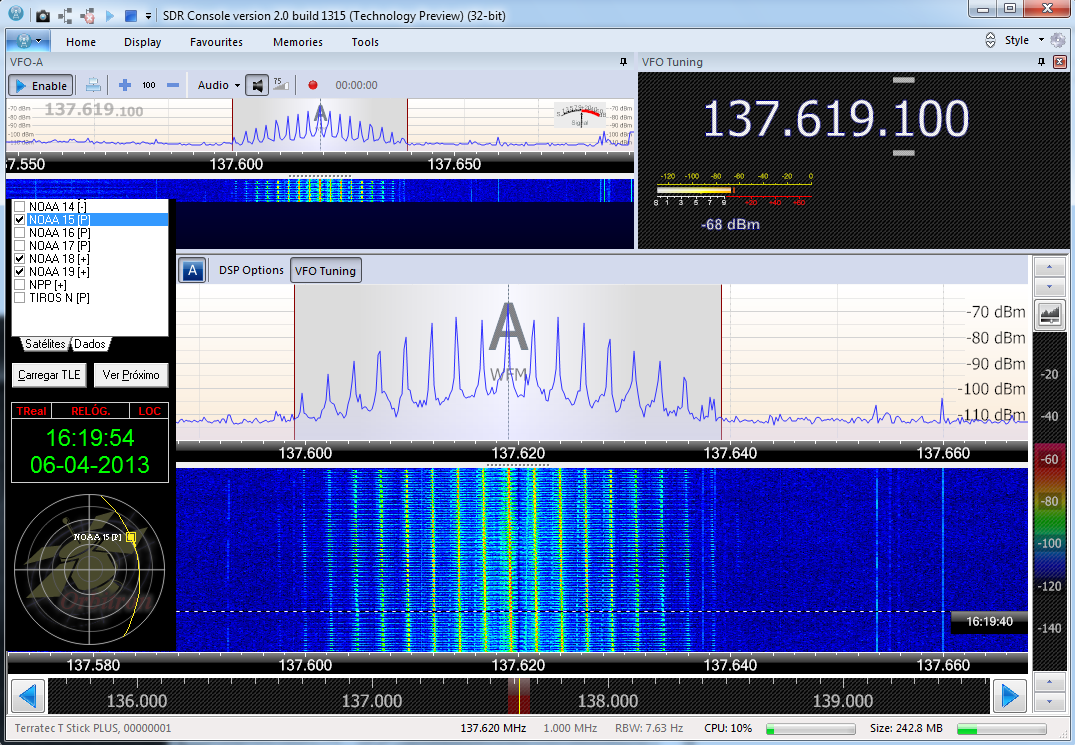The height and width of the screenshot is (745, 1075).
Task: Click the red record button
Action: point(313,86)
